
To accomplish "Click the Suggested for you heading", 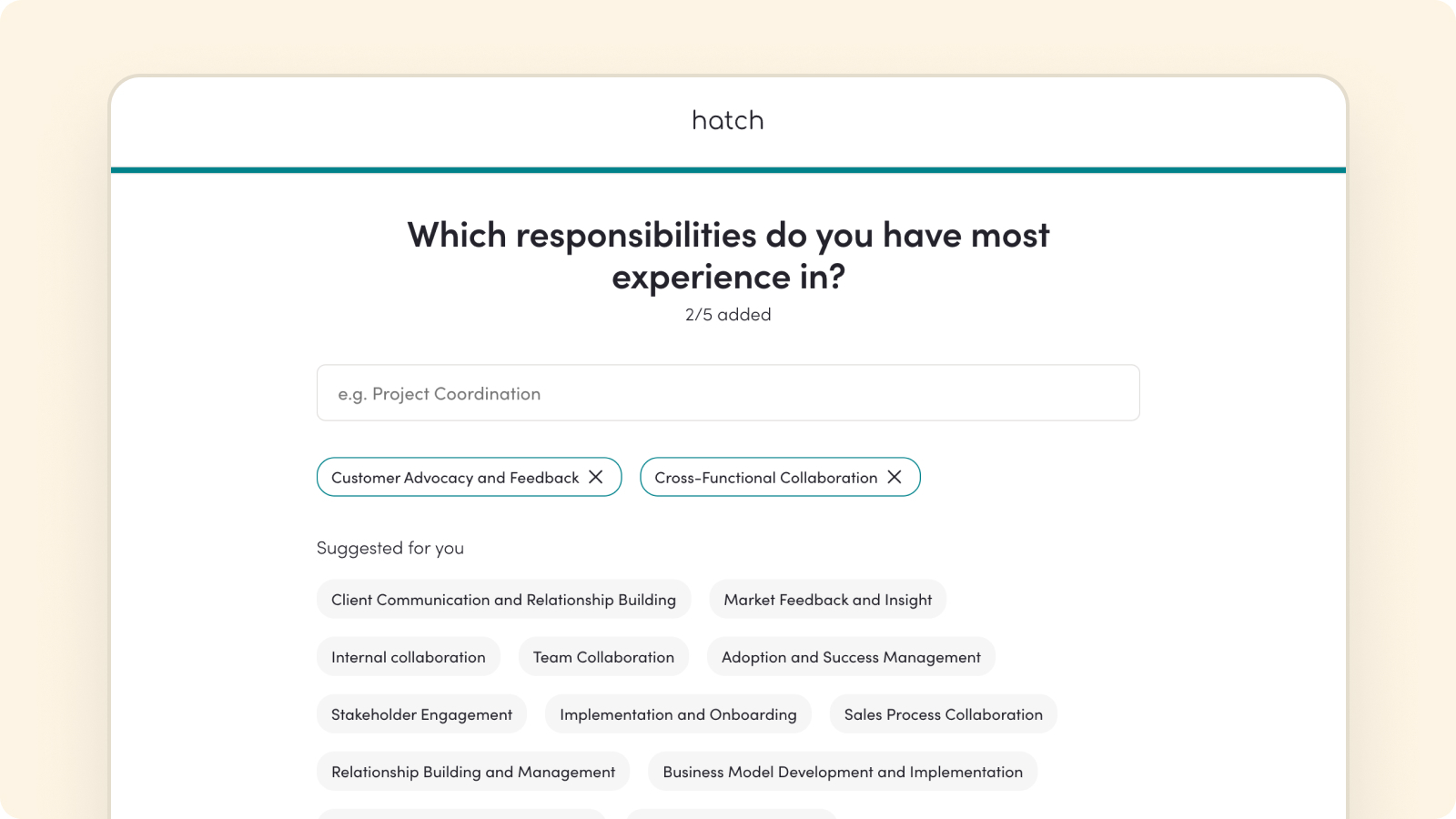I will pos(390,548).
